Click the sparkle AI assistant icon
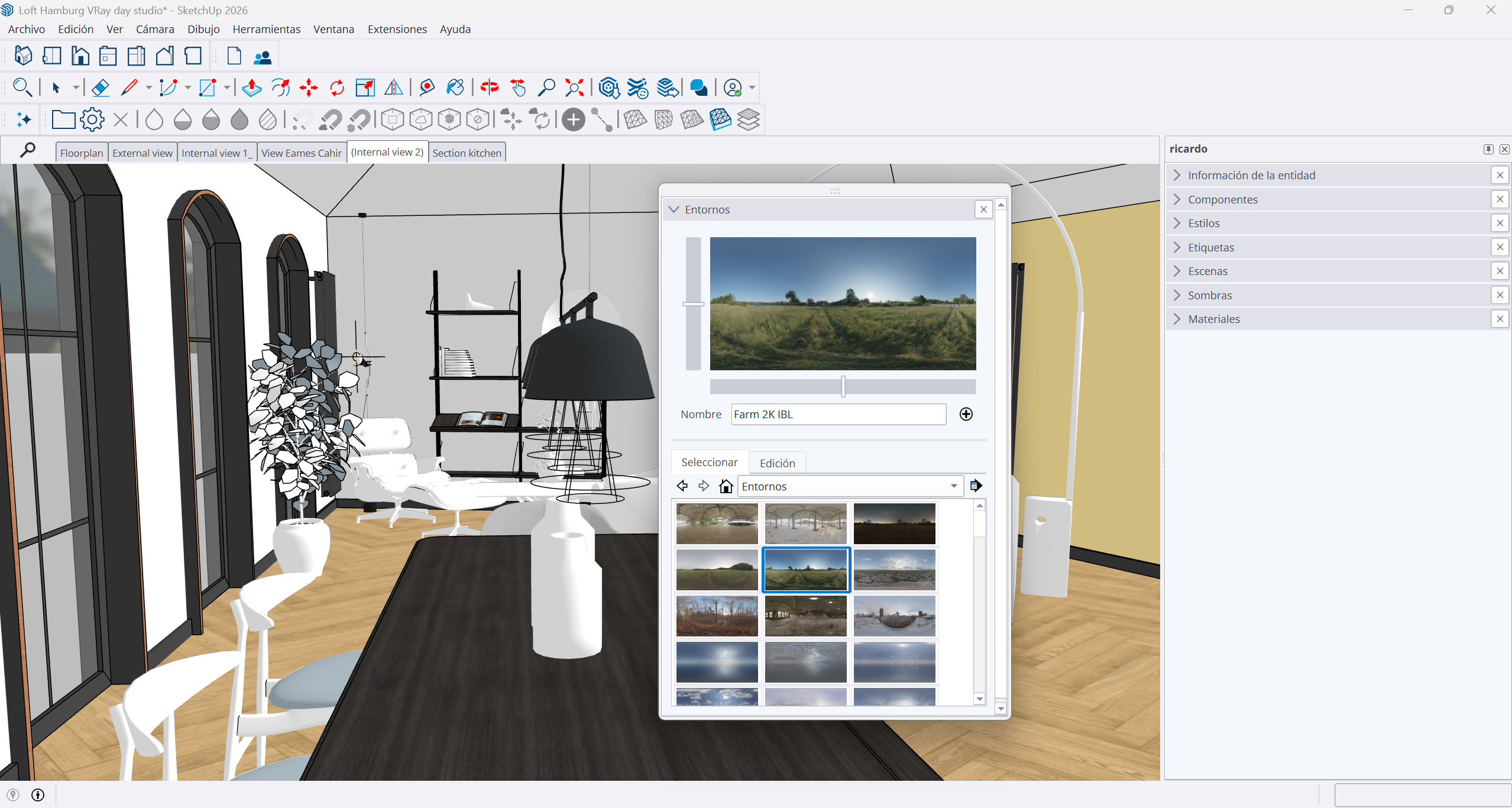This screenshot has height=808, width=1512. [24, 119]
